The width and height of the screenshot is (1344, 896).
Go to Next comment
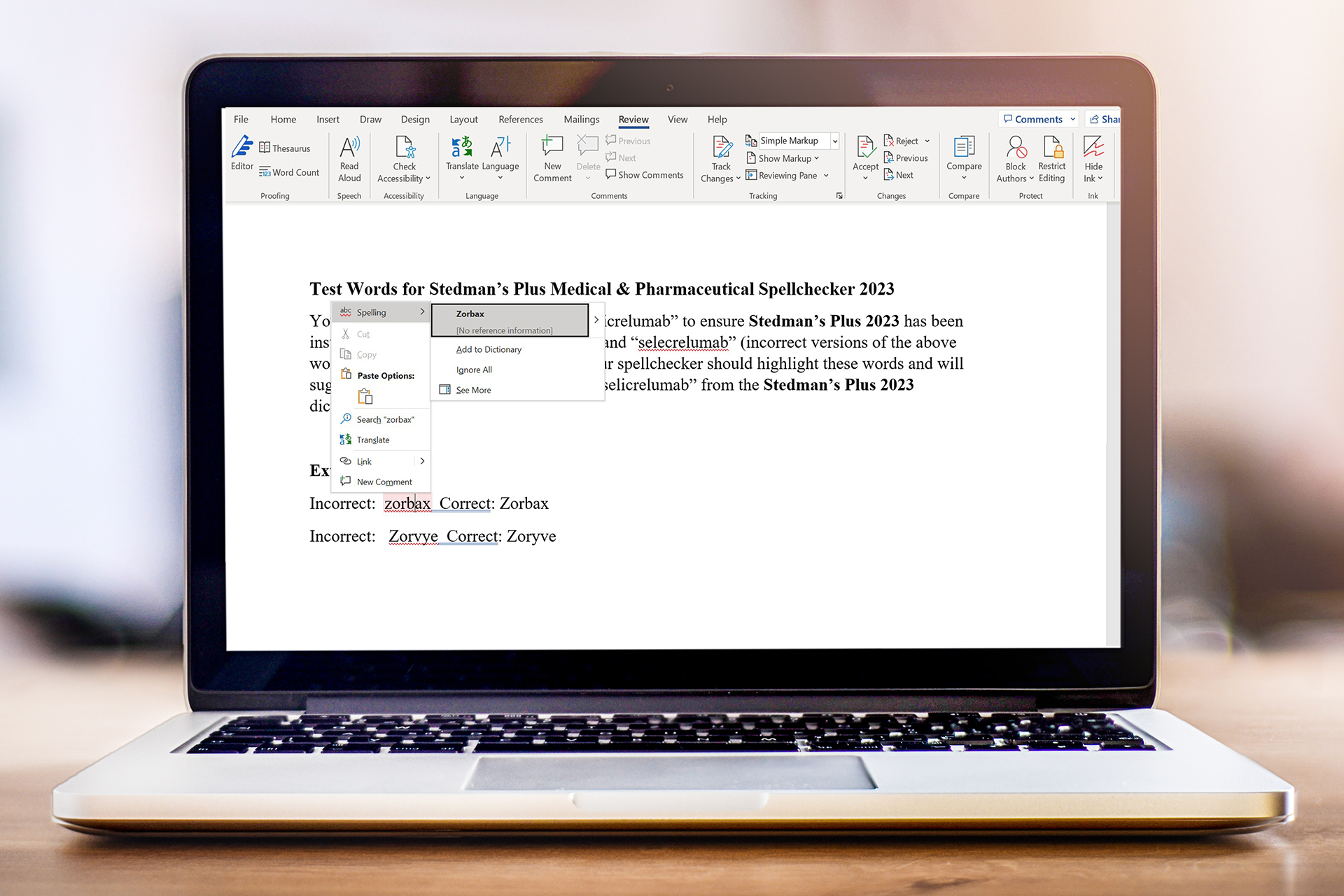pos(621,158)
